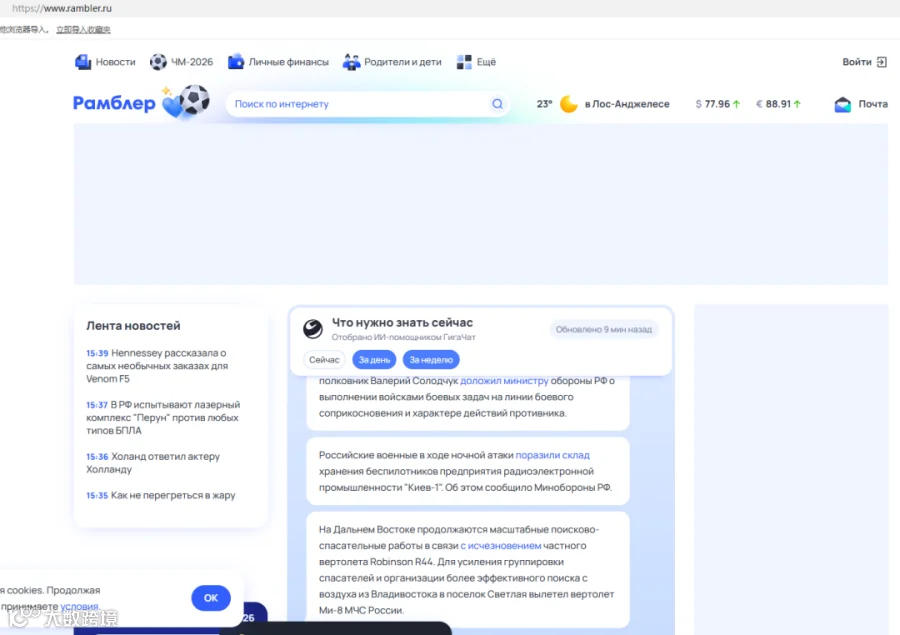Screen dimensions: 900x635
Task: Open Родители и дети menu item
Action: point(403,62)
